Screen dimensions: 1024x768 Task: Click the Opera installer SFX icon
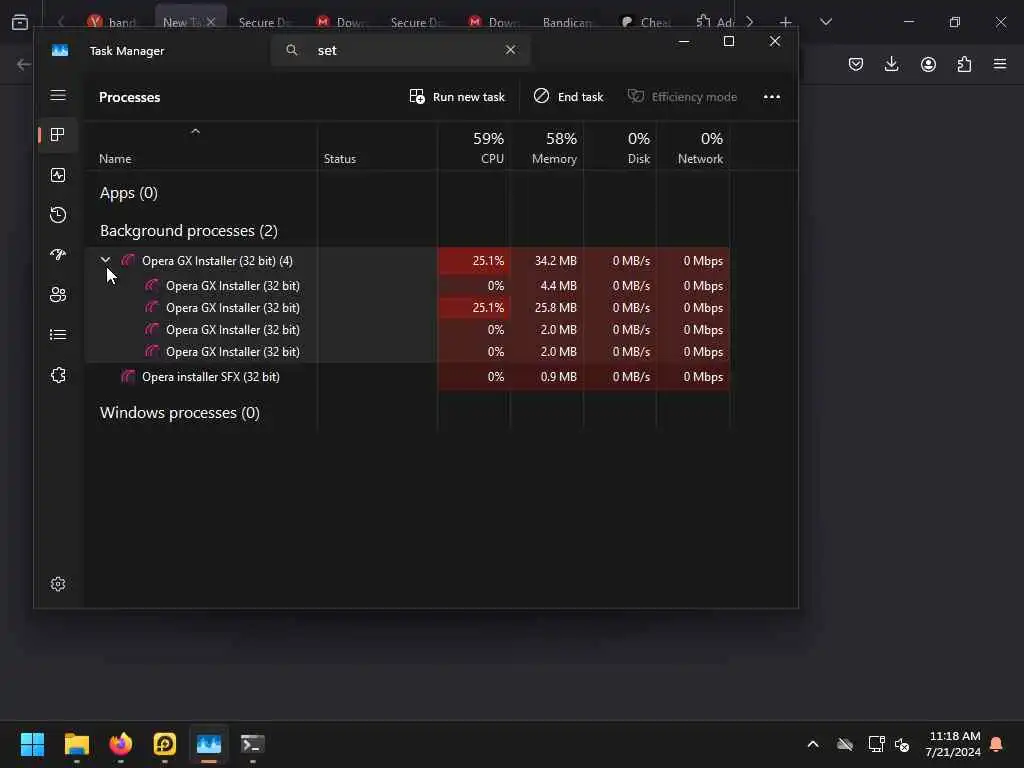(128, 376)
